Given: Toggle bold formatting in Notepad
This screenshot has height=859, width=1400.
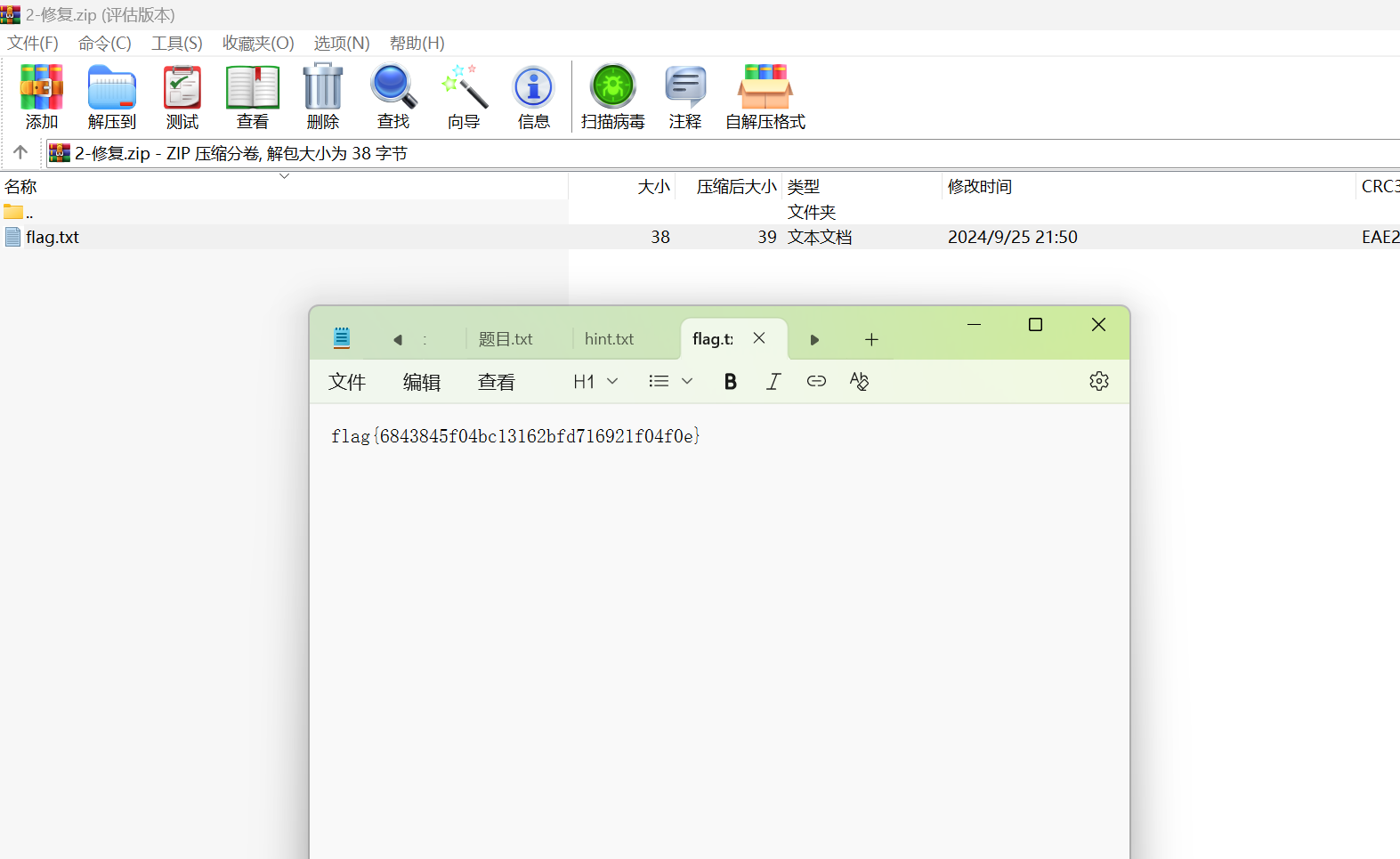Looking at the screenshot, I should click(730, 382).
